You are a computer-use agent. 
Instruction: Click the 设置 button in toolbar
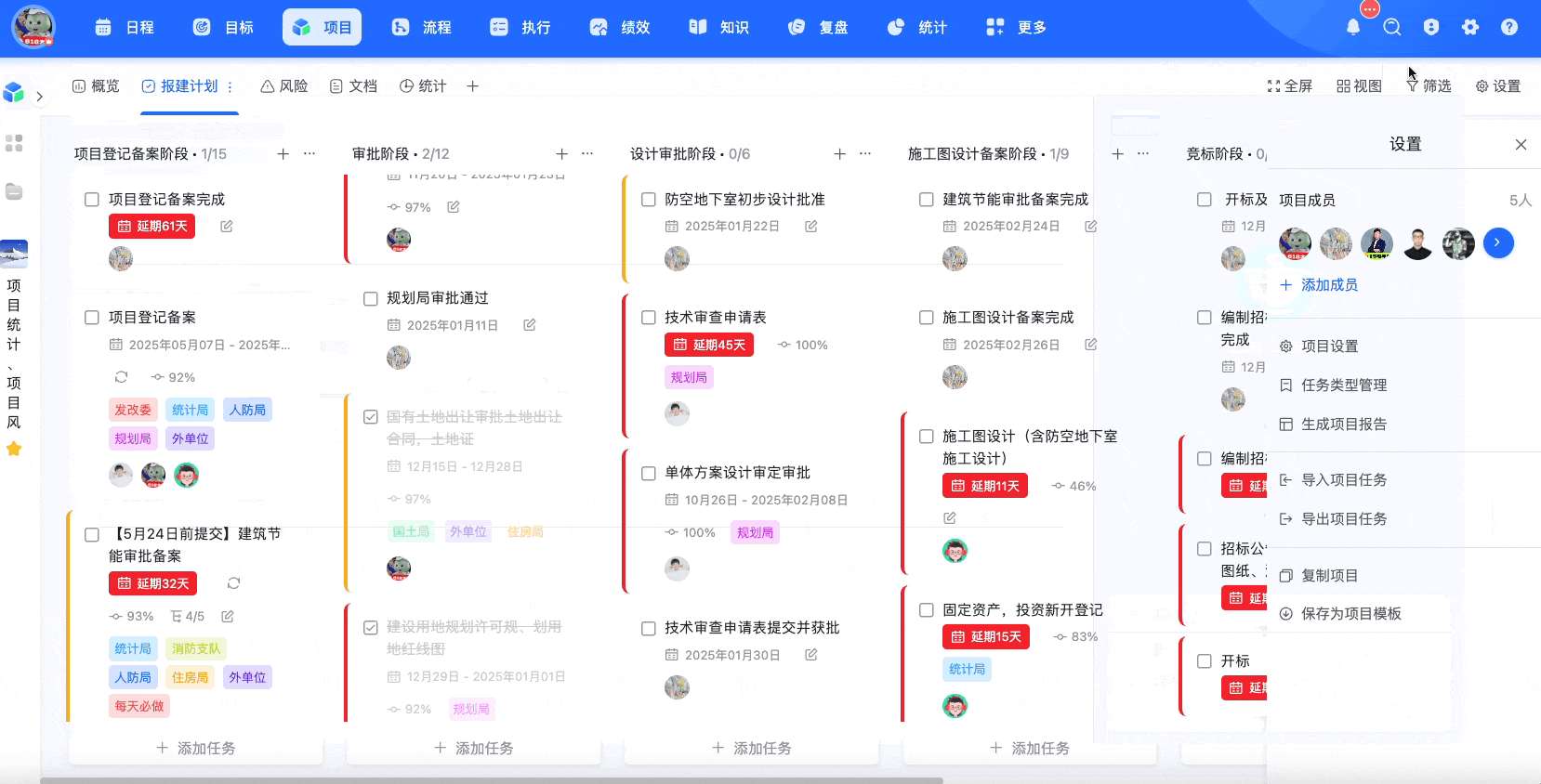point(1498,86)
